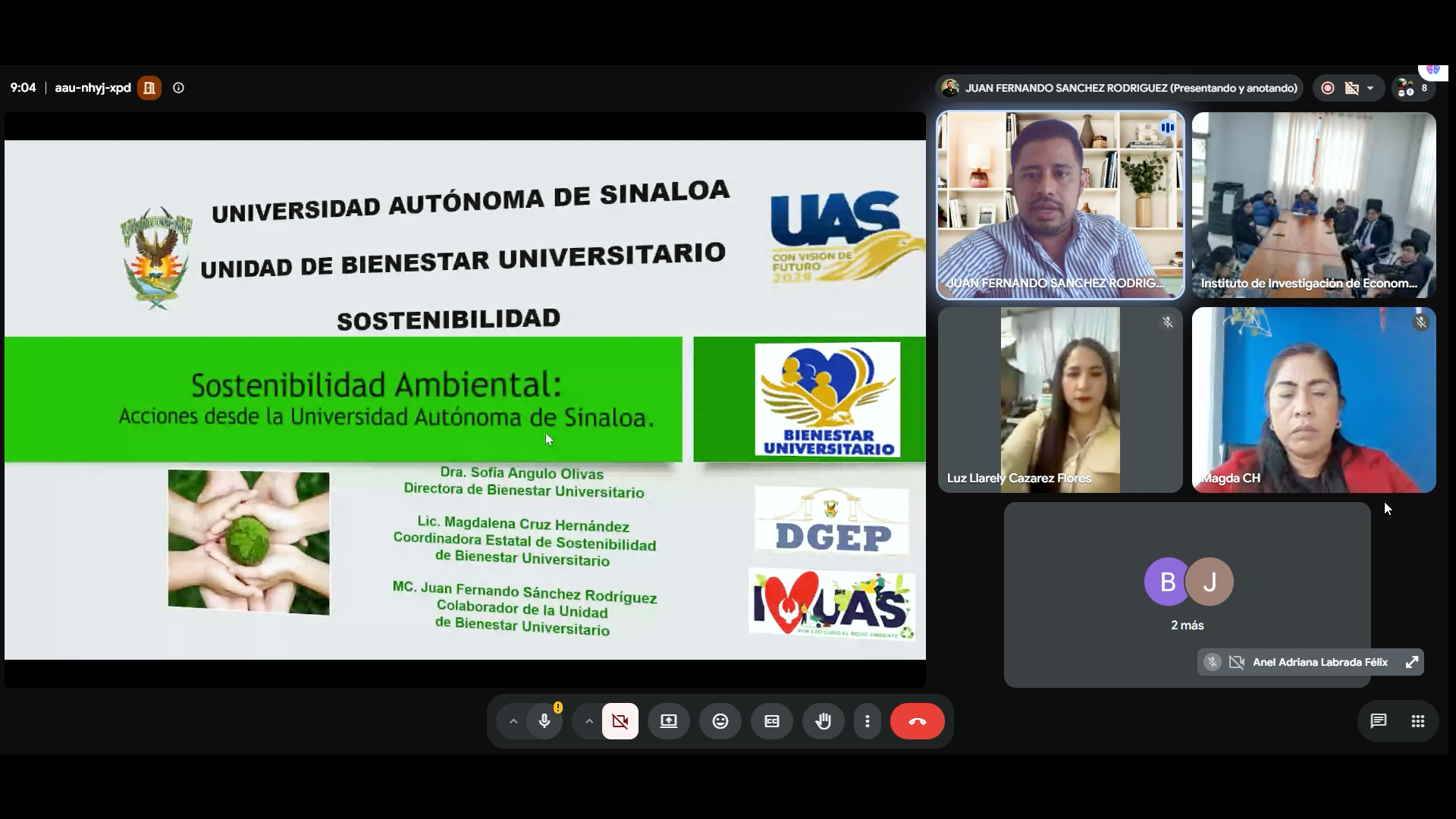Expand audio settings chevron beside microphone

[513, 721]
